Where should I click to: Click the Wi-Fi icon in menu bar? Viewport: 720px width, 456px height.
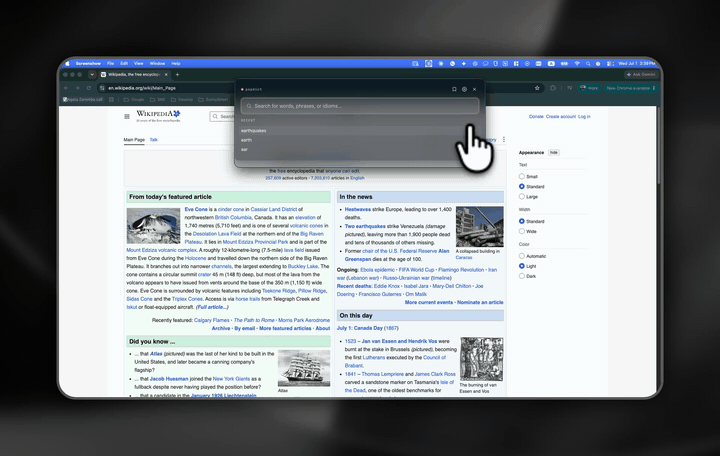click(x=577, y=63)
